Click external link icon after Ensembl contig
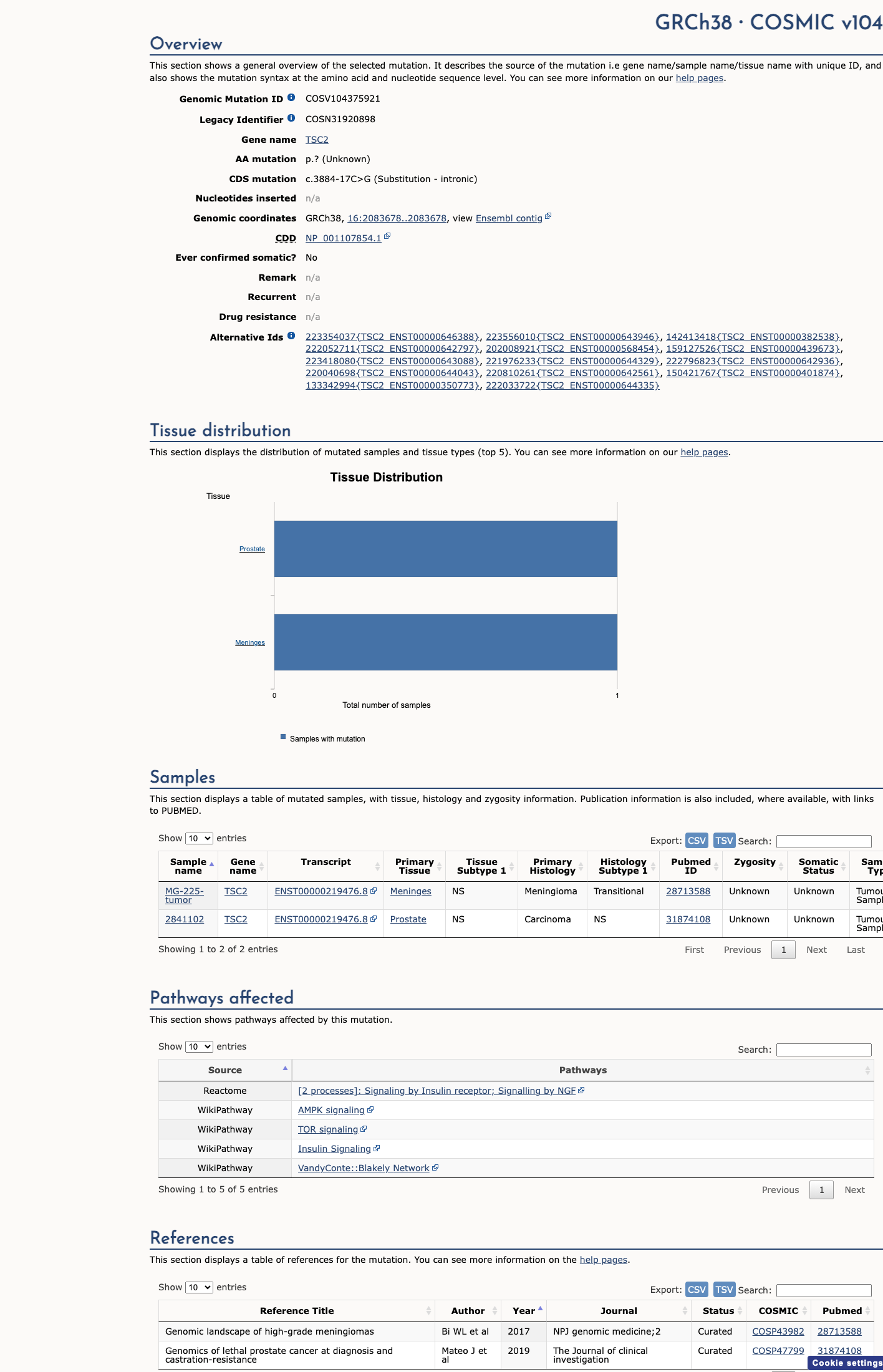Screen dimensions: 883x1372 click(x=548, y=216)
